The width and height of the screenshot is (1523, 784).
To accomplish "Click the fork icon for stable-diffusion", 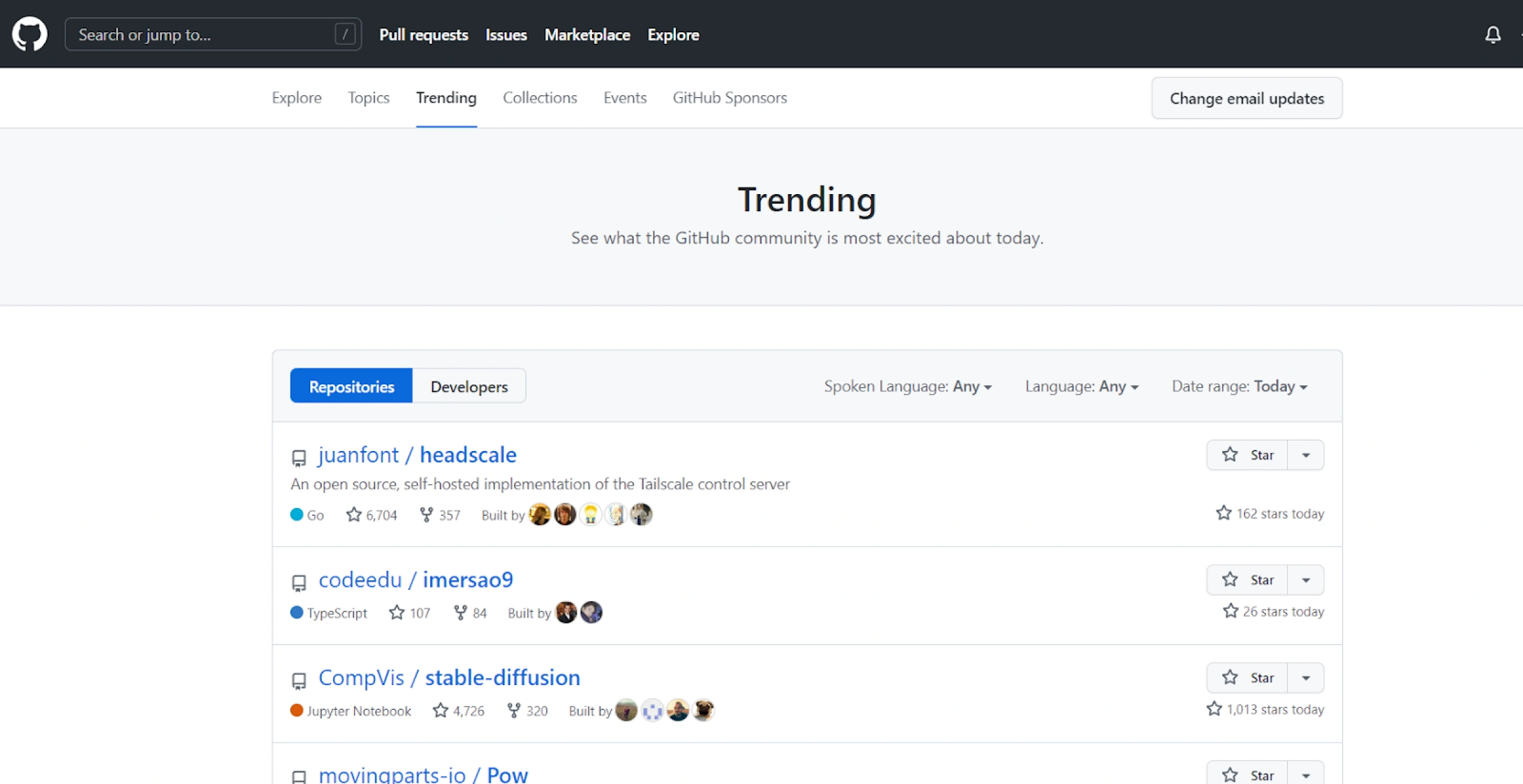I will [x=514, y=710].
